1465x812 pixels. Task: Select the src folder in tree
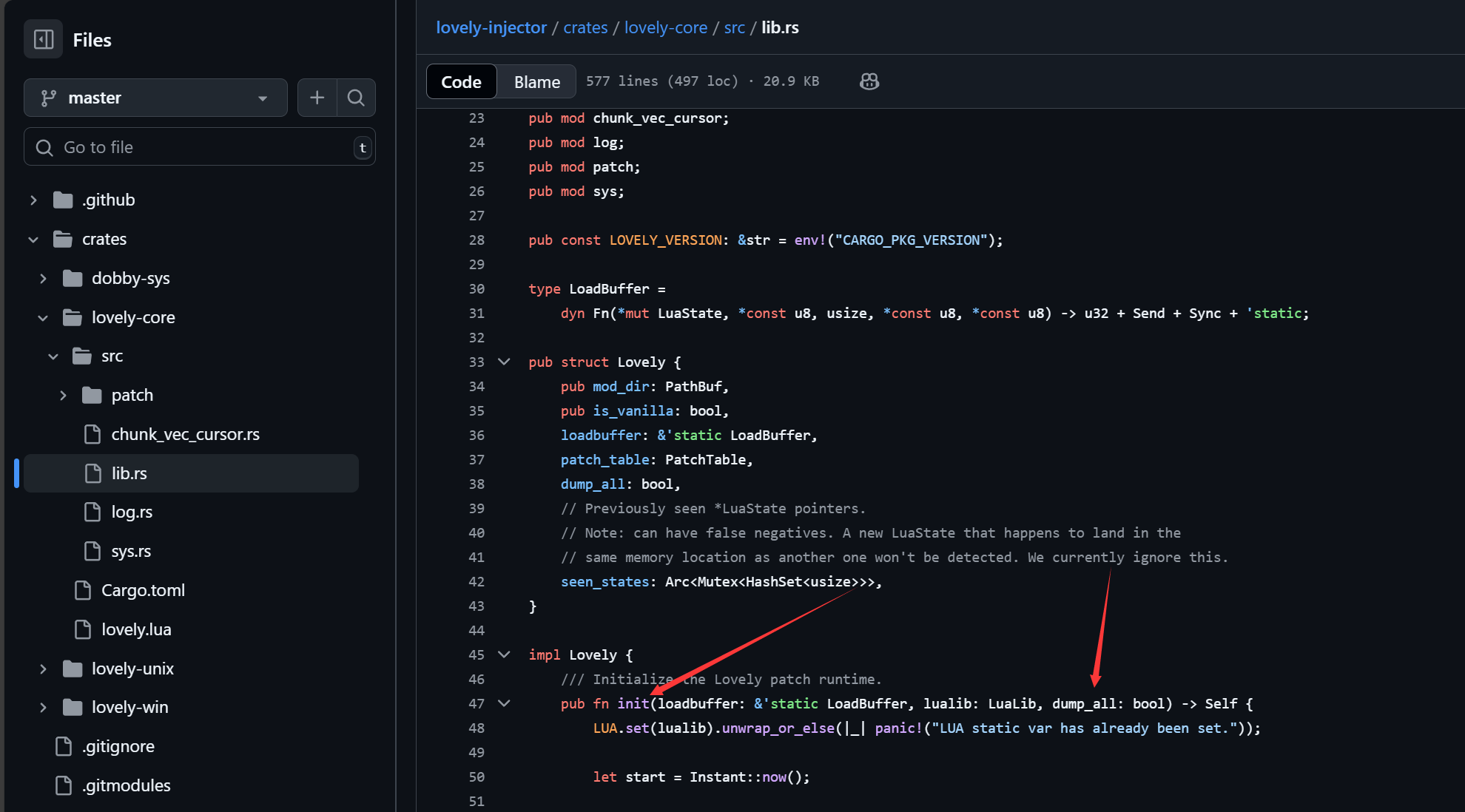112,356
